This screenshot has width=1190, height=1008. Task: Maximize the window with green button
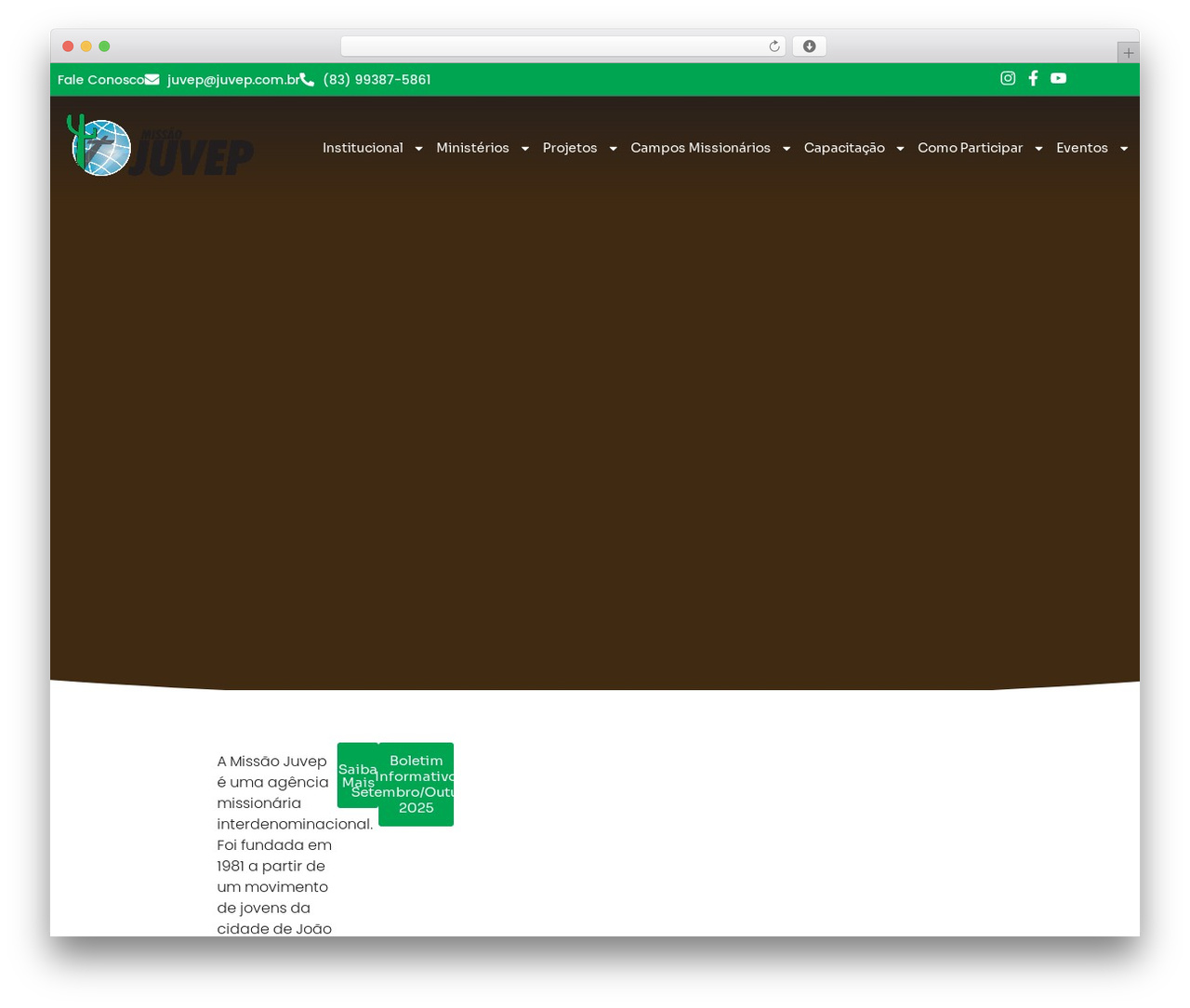tap(104, 46)
